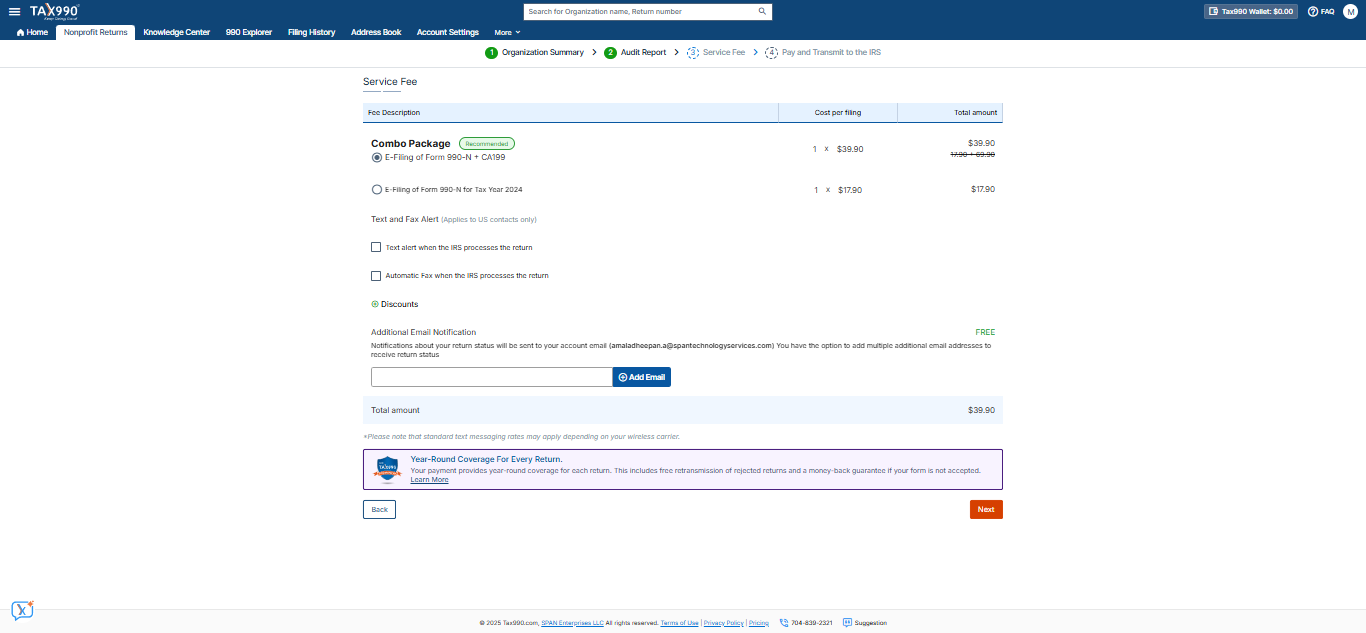Open the Address Book tab

tap(376, 32)
